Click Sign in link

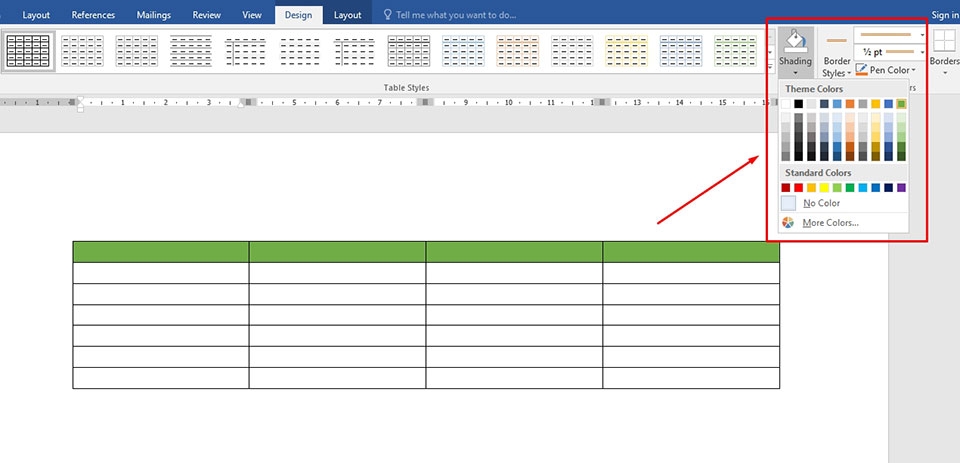tap(945, 15)
